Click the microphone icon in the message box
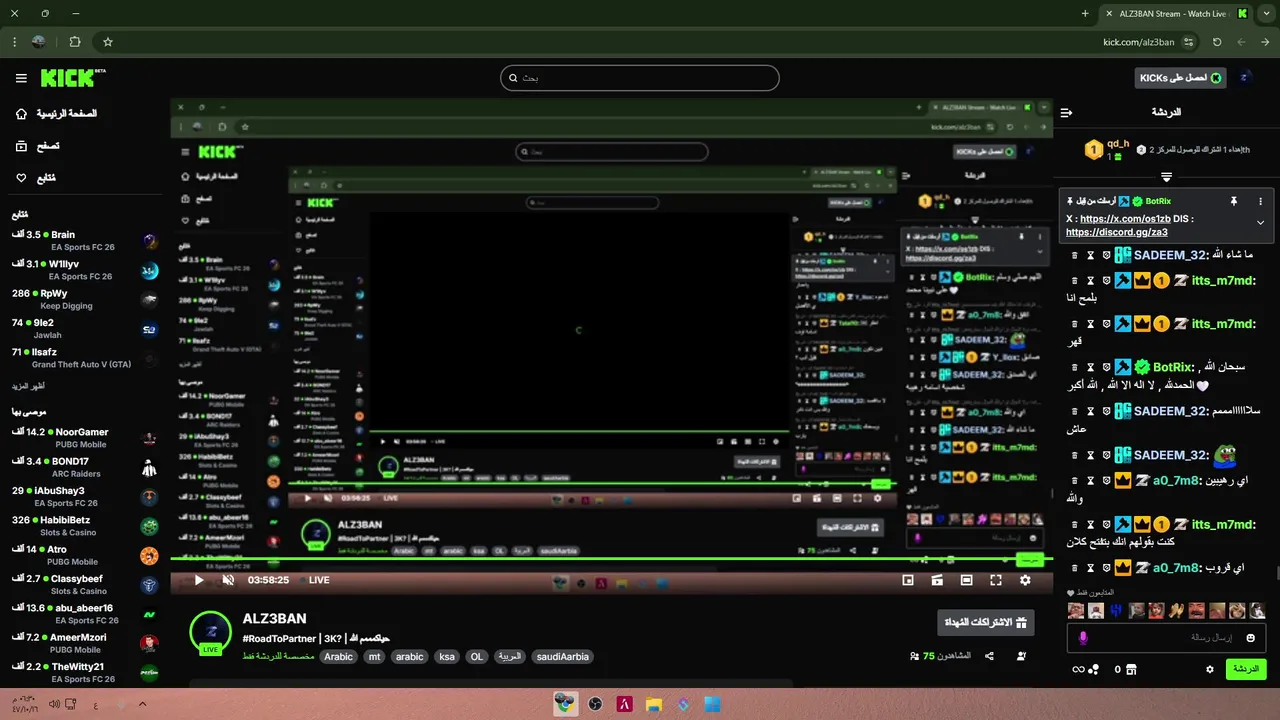Image resolution: width=1280 pixels, height=720 pixels. (1082, 637)
